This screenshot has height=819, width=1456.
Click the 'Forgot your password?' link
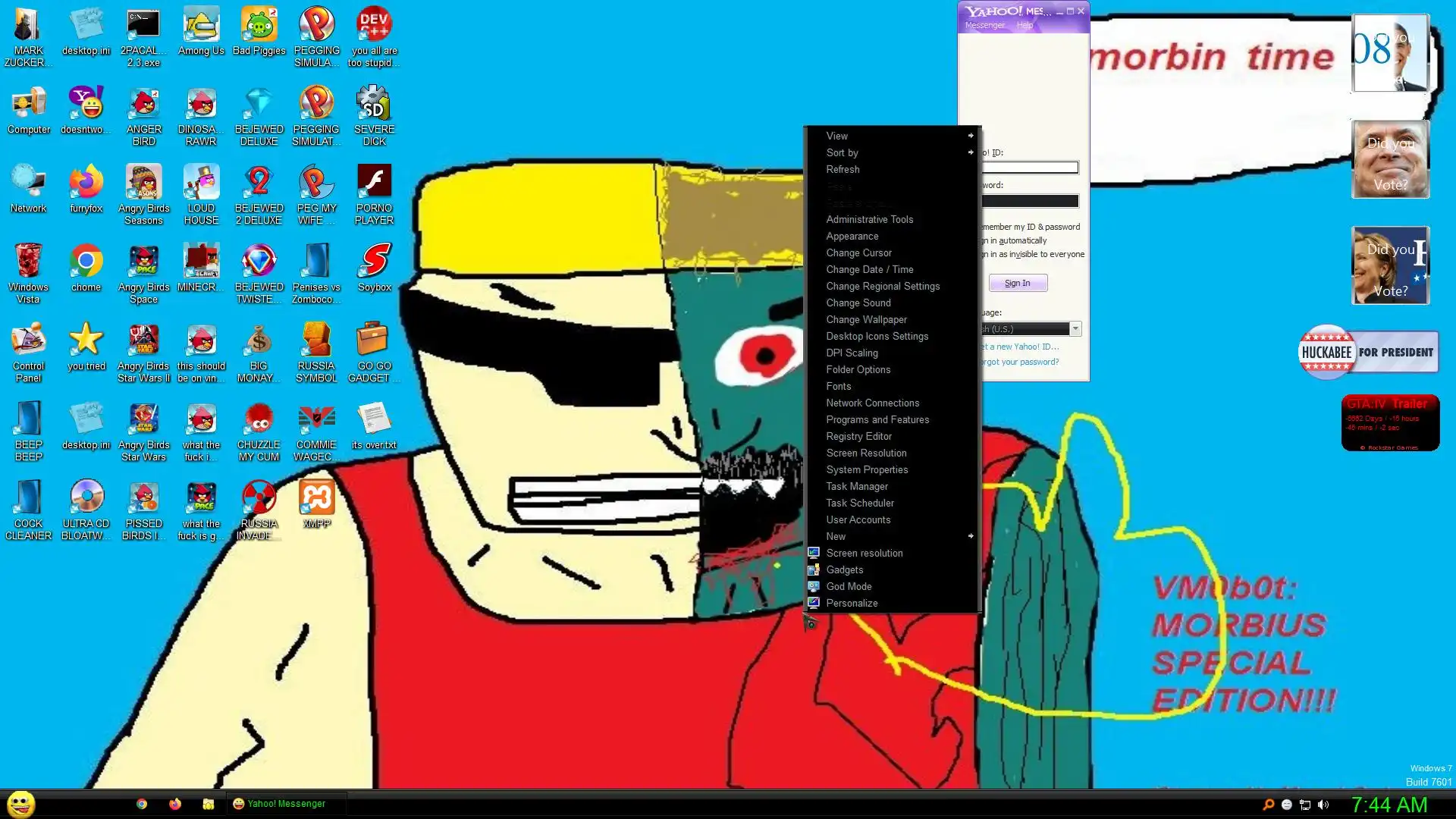tap(1021, 362)
